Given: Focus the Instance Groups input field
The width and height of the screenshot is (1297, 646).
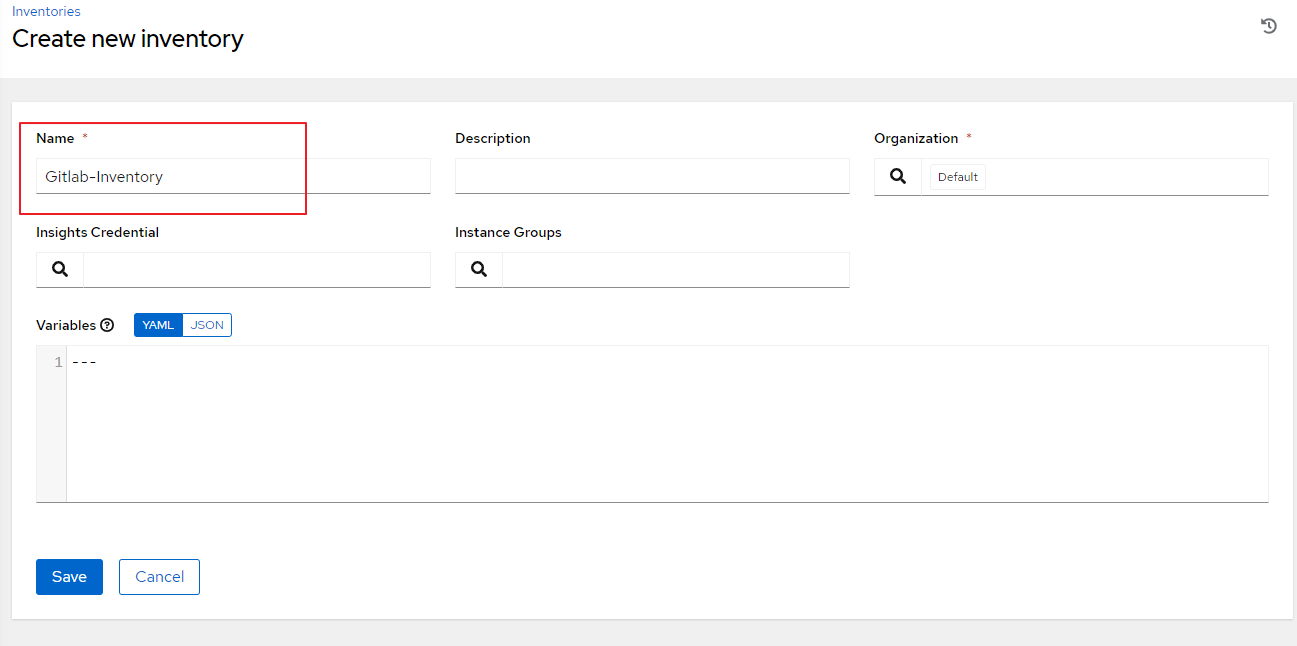Looking at the screenshot, I should pos(676,270).
